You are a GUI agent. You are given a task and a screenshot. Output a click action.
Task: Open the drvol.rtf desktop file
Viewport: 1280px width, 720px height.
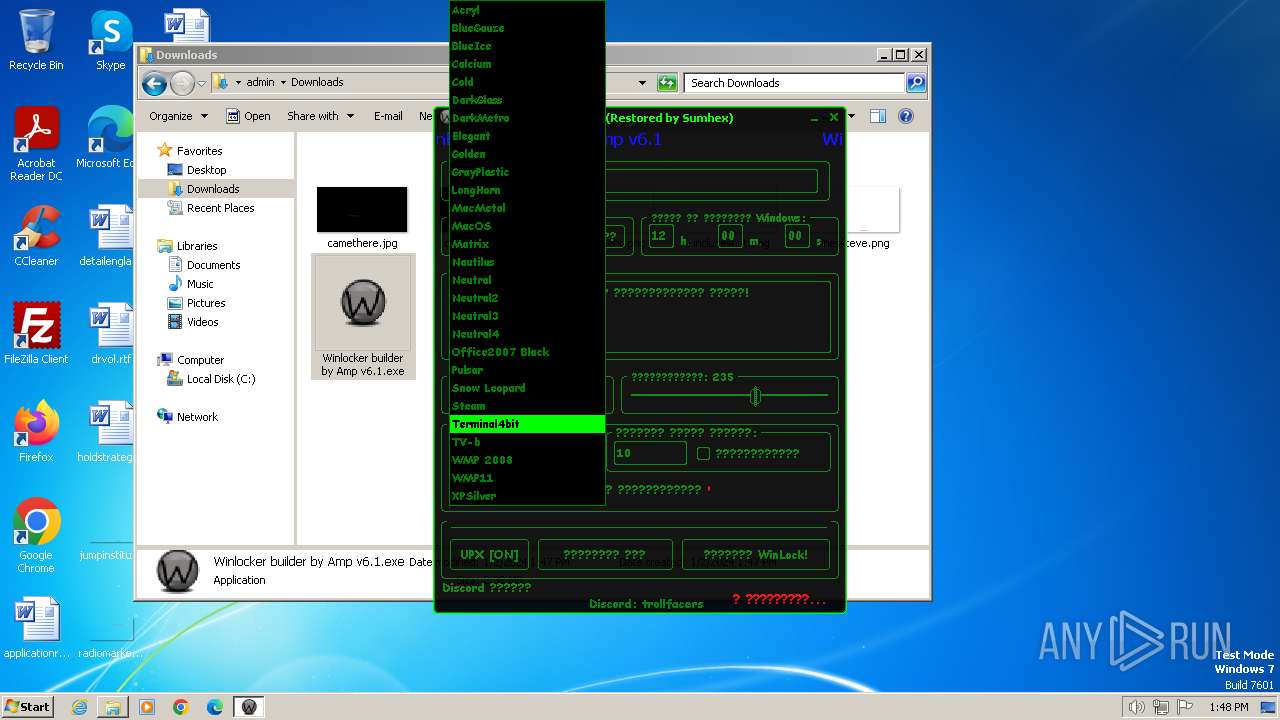(x=110, y=333)
